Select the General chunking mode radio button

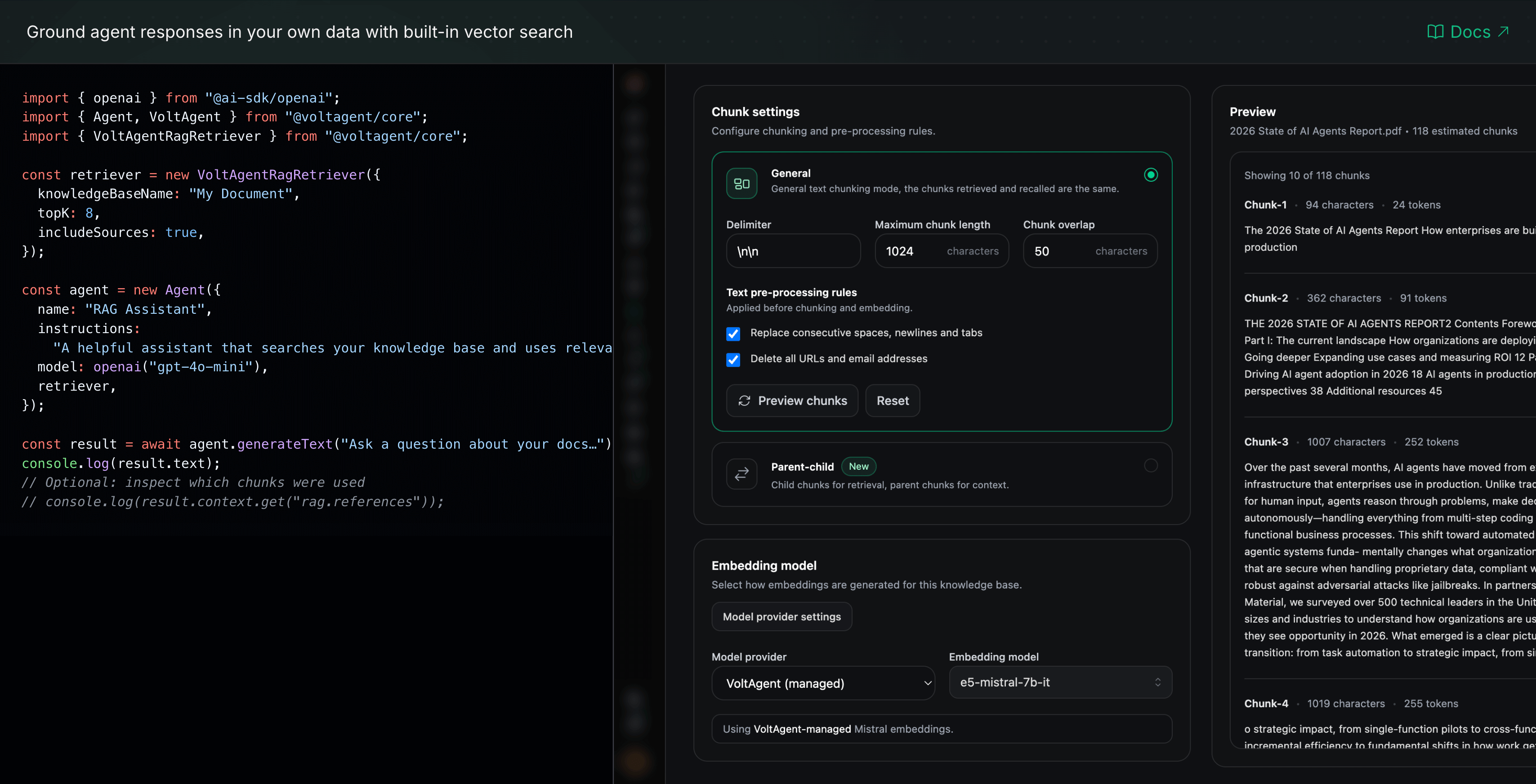(1151, 175)
